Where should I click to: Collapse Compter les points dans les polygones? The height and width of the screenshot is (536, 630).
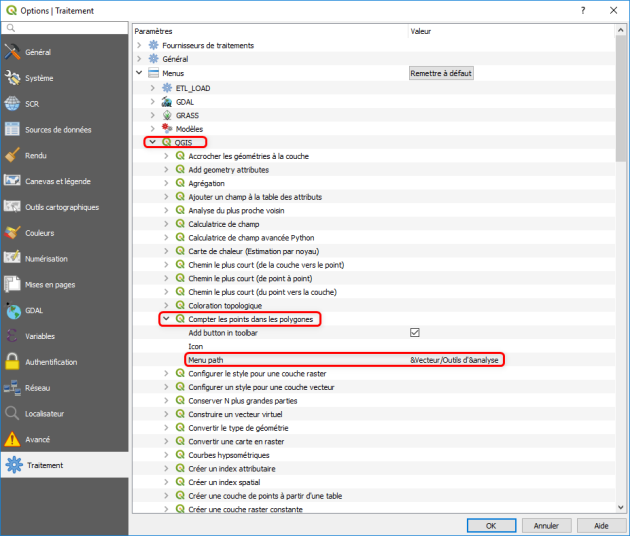coord(166,319)
